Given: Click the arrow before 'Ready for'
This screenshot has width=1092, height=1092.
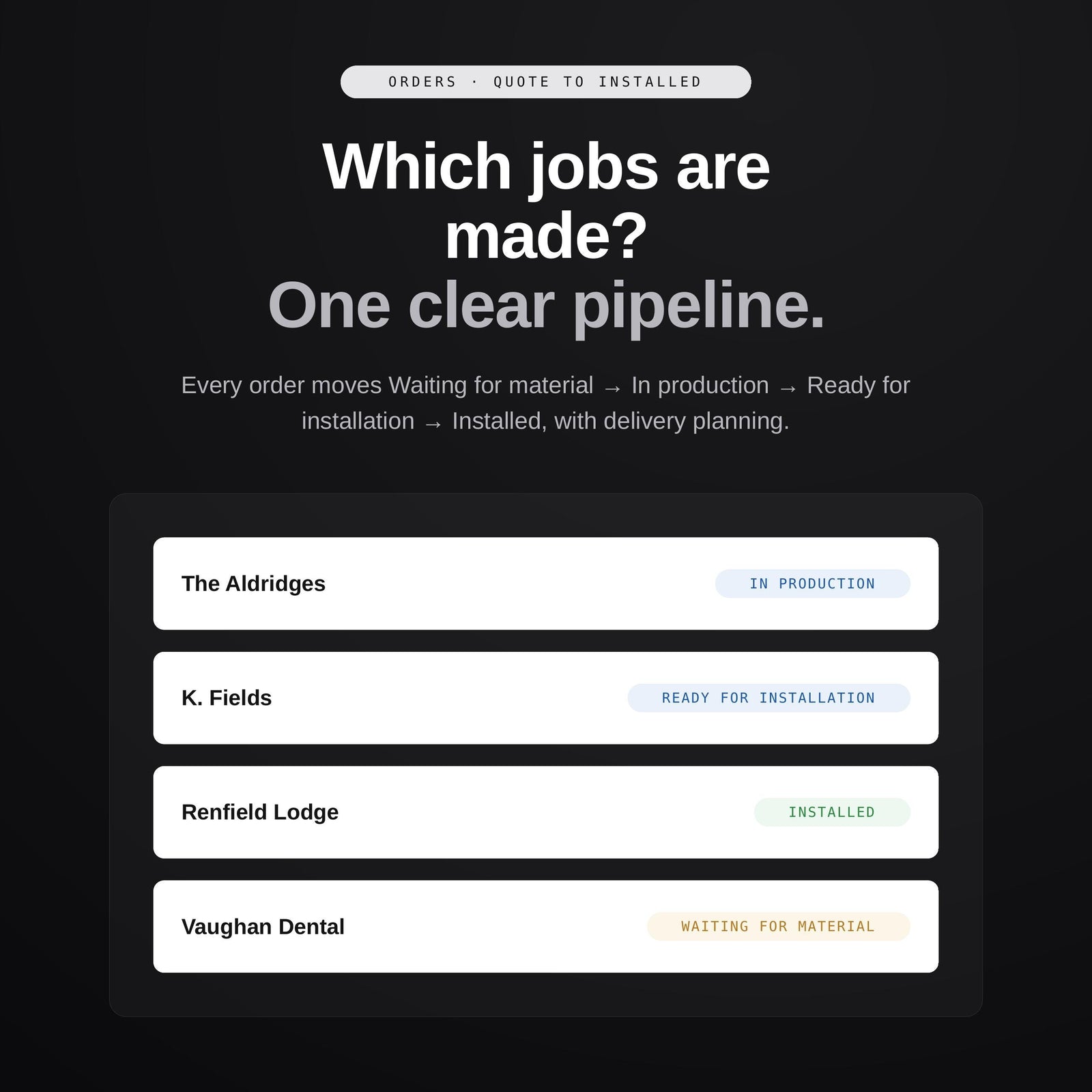Looking at the screenshot, I should [x=788, y=388].
